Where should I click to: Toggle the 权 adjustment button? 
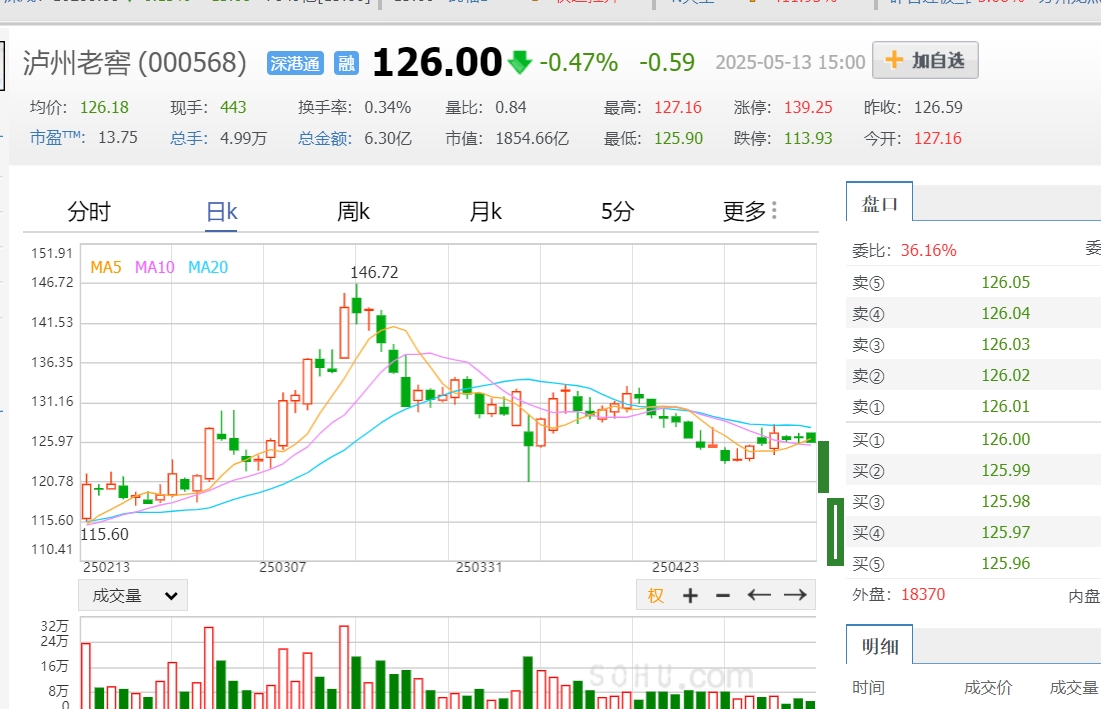(656, 595)
